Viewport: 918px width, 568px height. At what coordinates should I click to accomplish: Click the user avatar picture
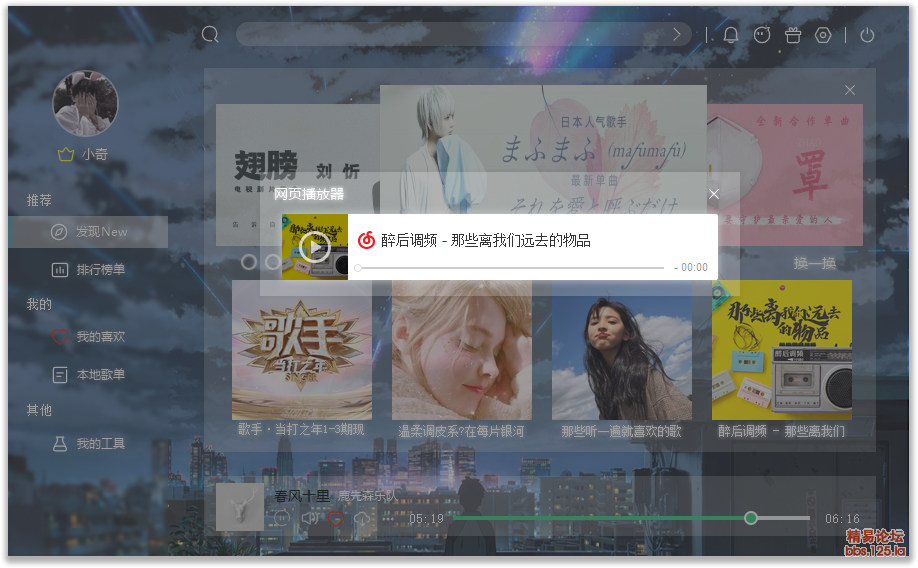point(85,103)
